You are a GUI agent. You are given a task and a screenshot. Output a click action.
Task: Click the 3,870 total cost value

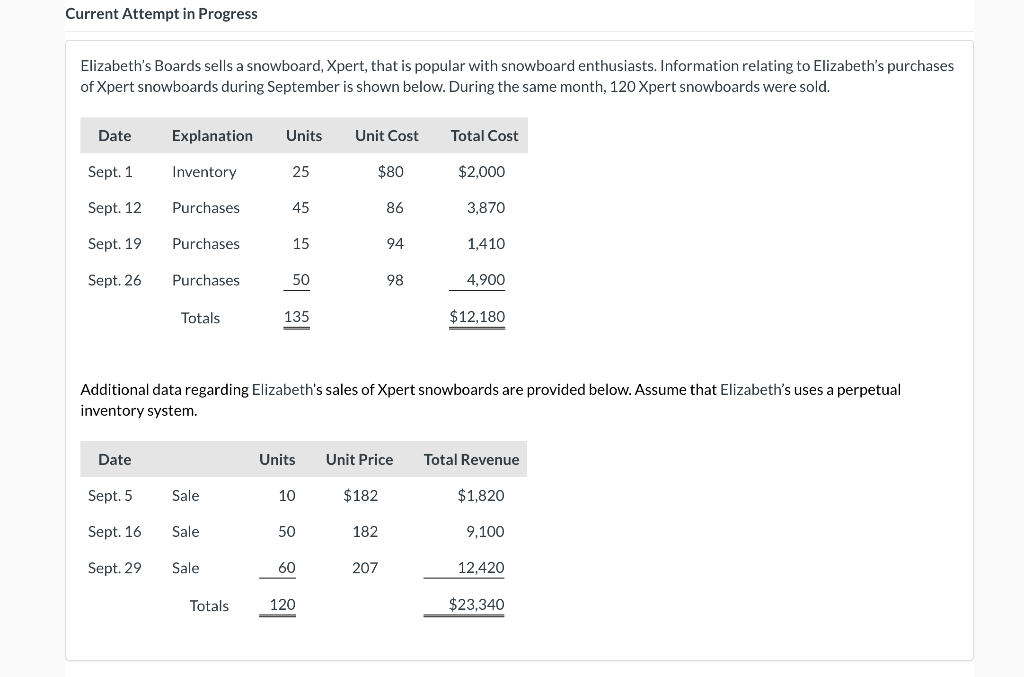[x=486, y=208]
